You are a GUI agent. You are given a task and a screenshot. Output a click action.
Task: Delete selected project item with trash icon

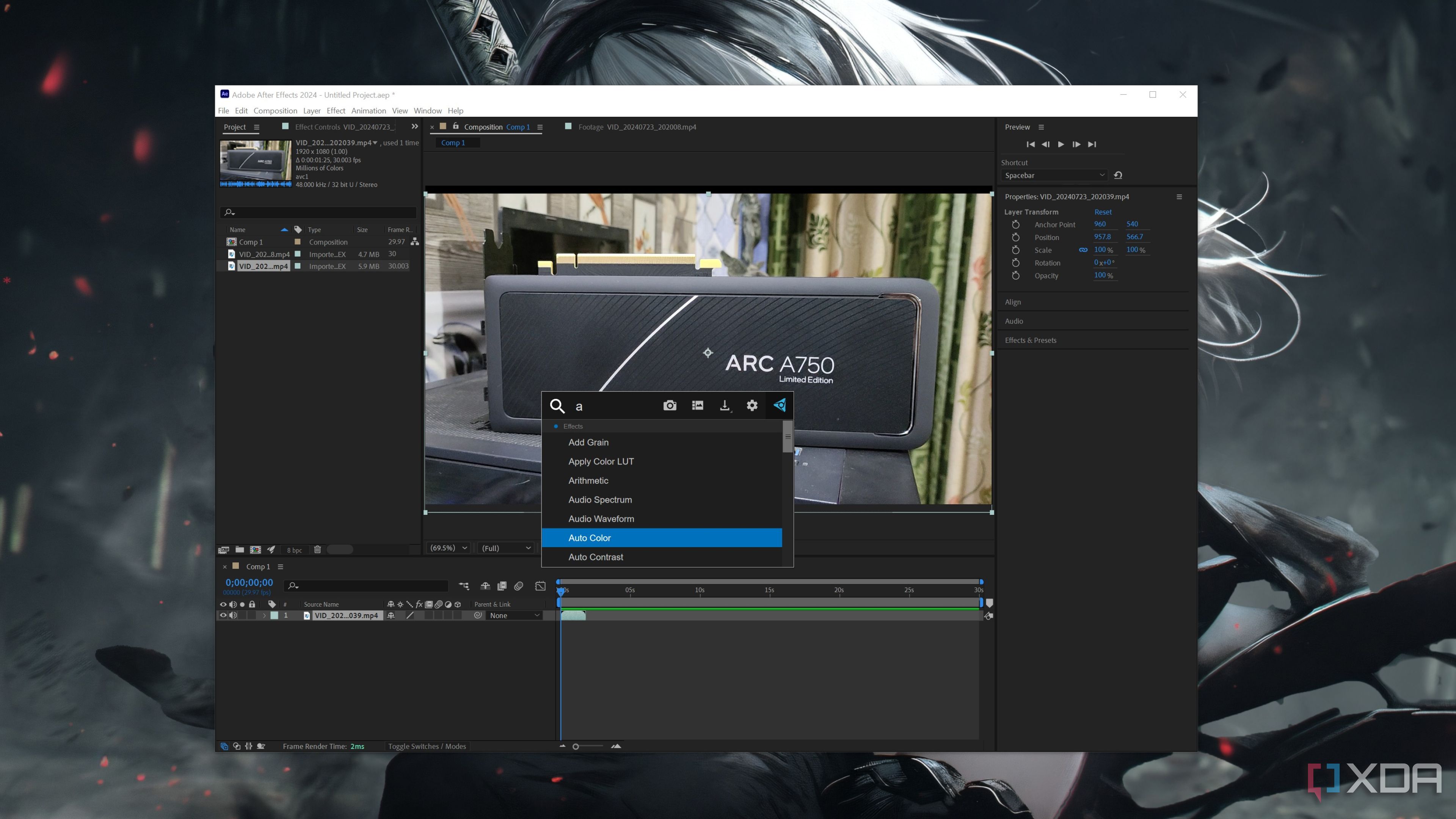(317, 549)
